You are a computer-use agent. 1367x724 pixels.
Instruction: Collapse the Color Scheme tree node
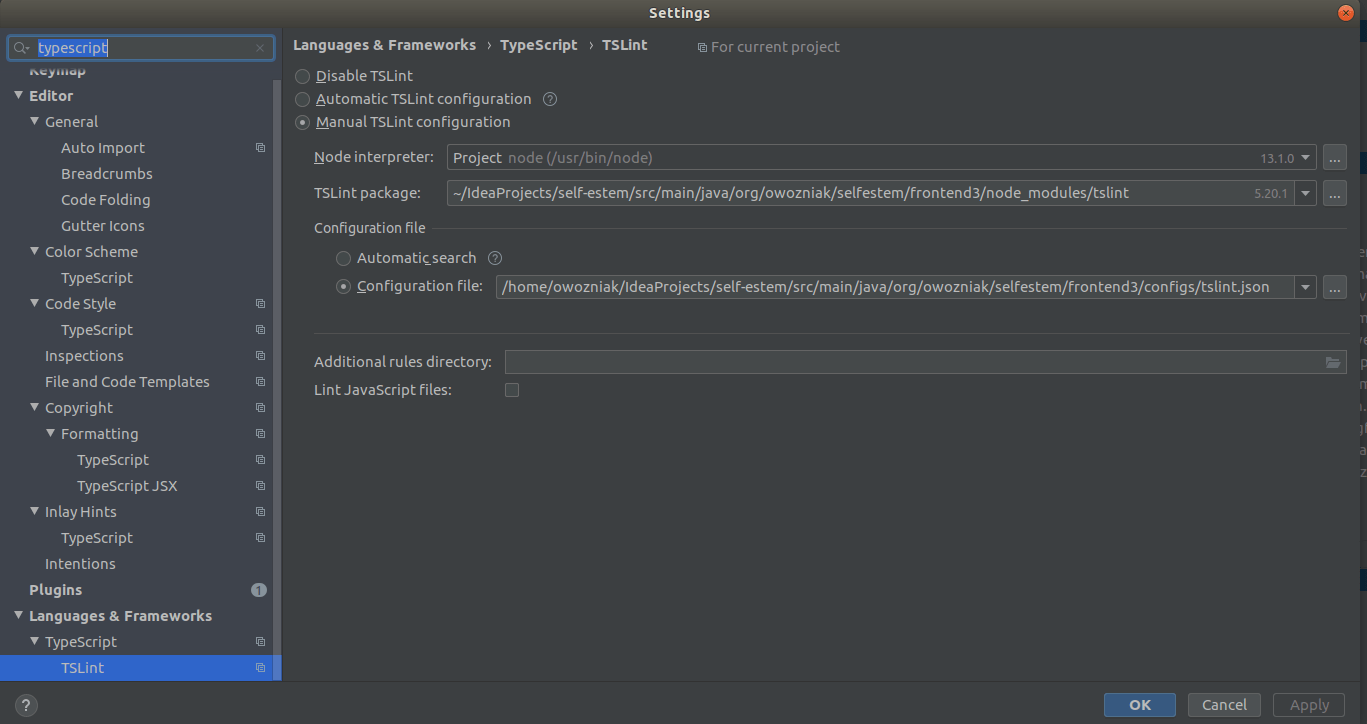point(34,252)
